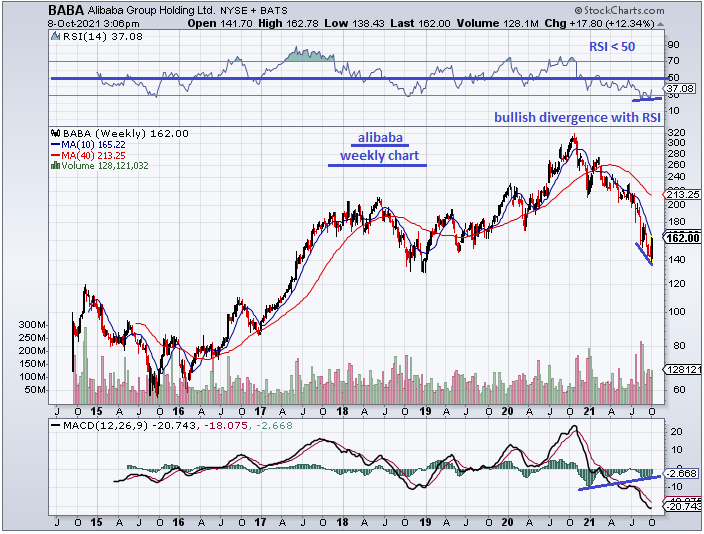Click the Low 138.43 value
The height and width of the screenshot is (534, 704).
click(x=355, y=23)
